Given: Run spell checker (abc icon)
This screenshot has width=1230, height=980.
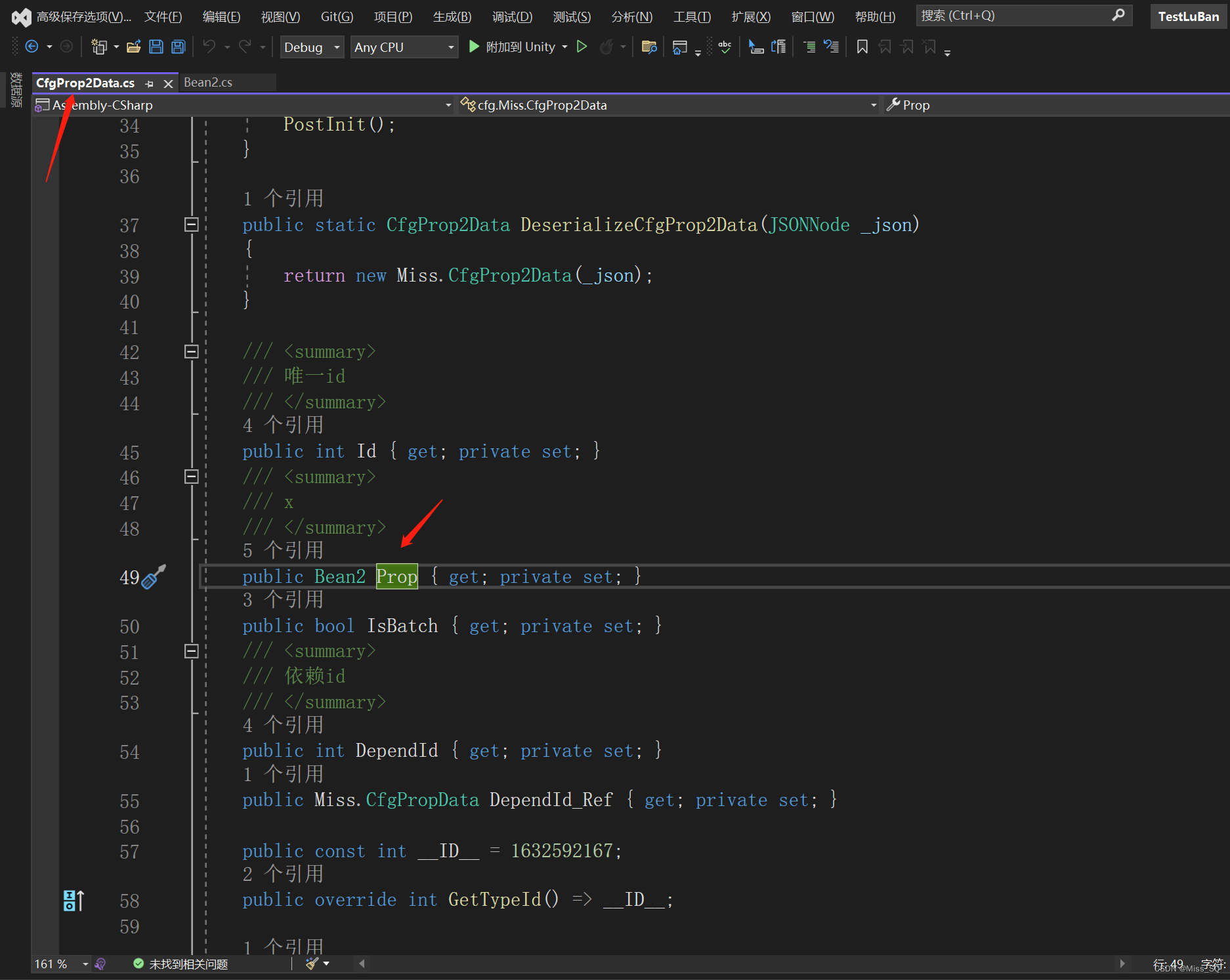Looking at the screenshot, I should point(725,47).
